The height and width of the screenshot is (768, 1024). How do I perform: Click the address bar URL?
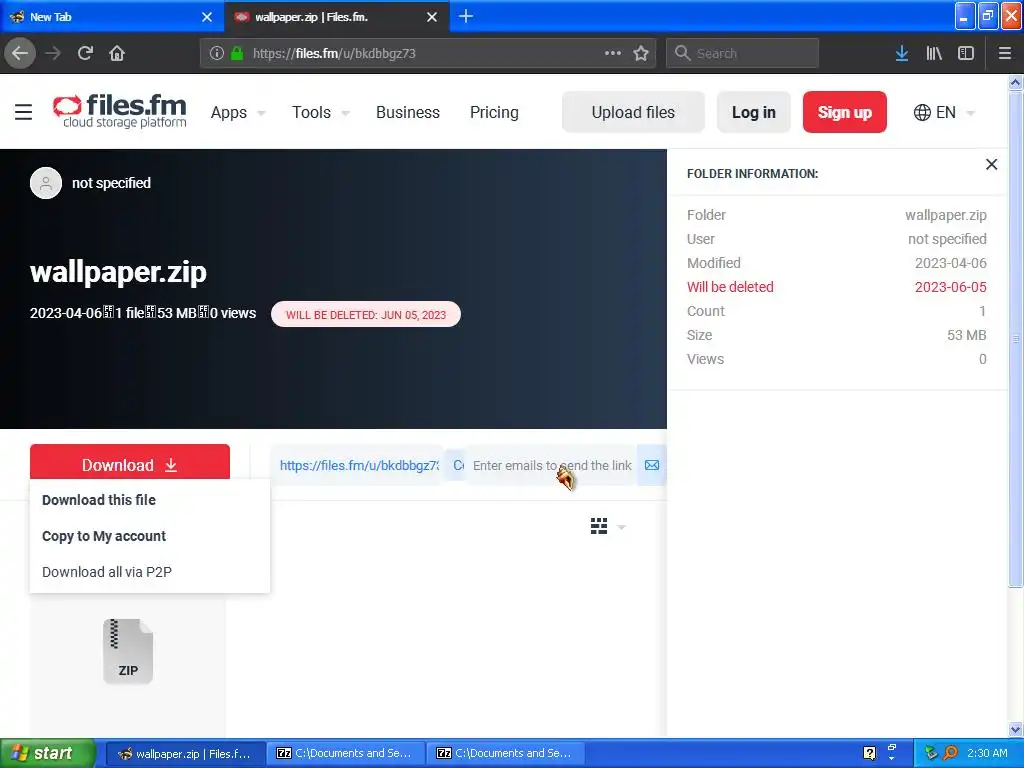click(334, 53)
